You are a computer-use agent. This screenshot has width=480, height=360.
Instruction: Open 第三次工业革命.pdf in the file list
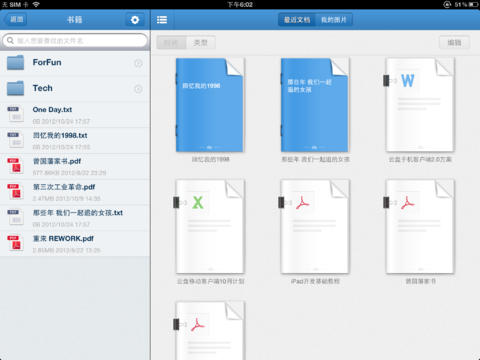[75, 192]
